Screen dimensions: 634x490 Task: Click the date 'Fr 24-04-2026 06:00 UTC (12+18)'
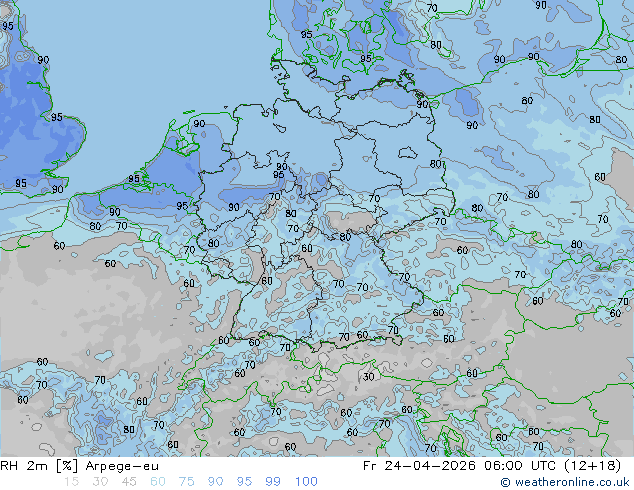pos(492,466)
